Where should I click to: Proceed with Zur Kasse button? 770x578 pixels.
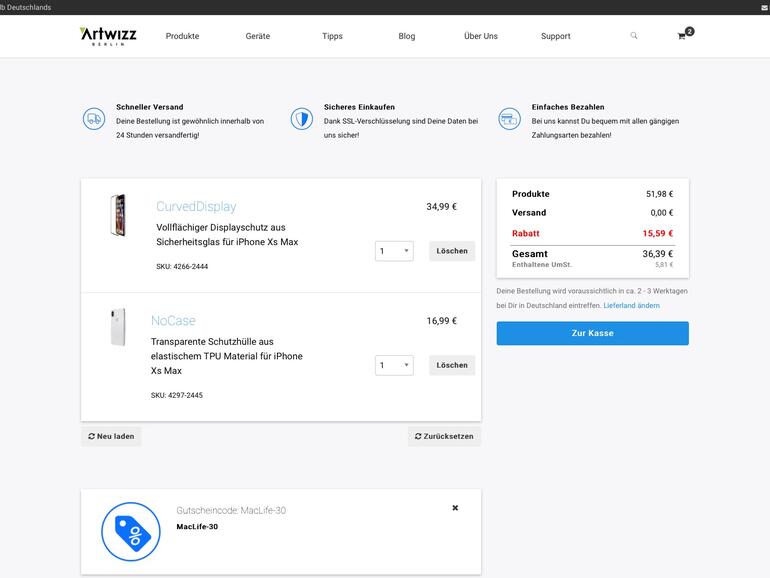pyautogui.click(x=592, y=333)
